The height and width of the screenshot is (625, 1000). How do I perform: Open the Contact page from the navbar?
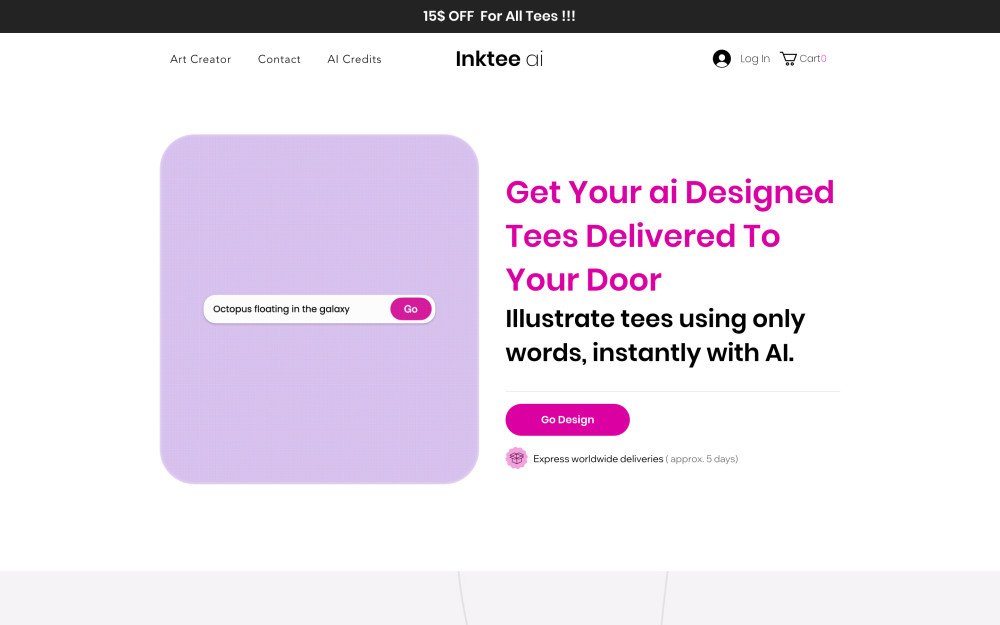point(279,59)
